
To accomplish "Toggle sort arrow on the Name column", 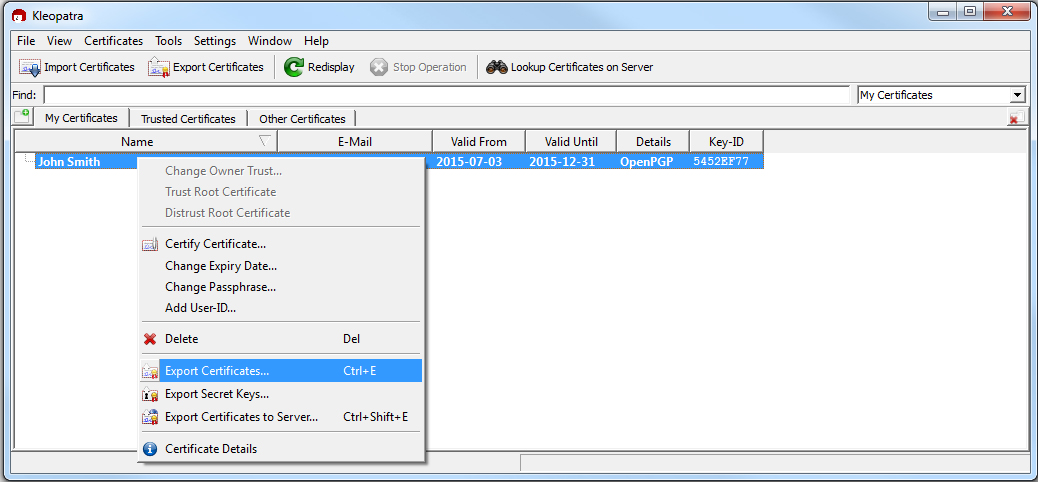I will pos(265,141).
